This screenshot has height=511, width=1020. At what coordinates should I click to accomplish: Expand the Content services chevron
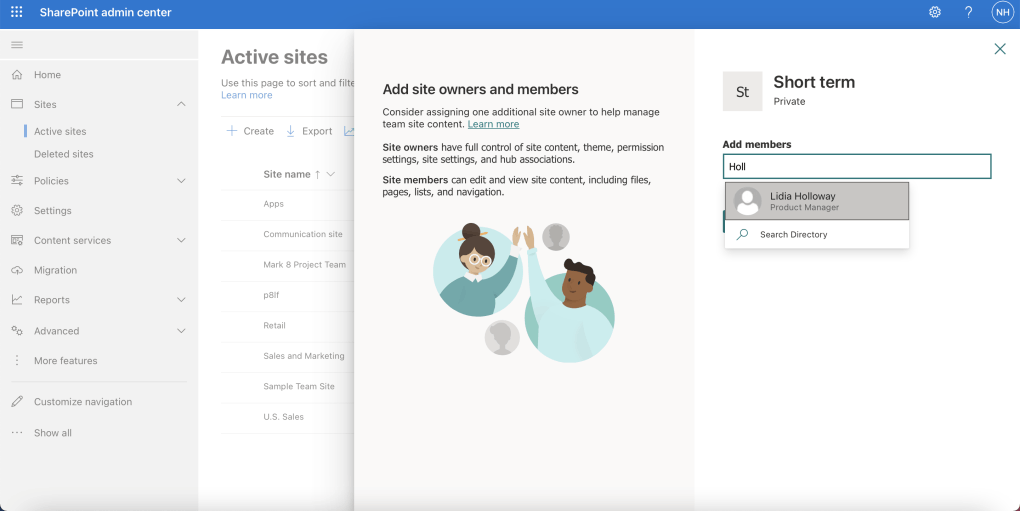(x=181, y=241)
